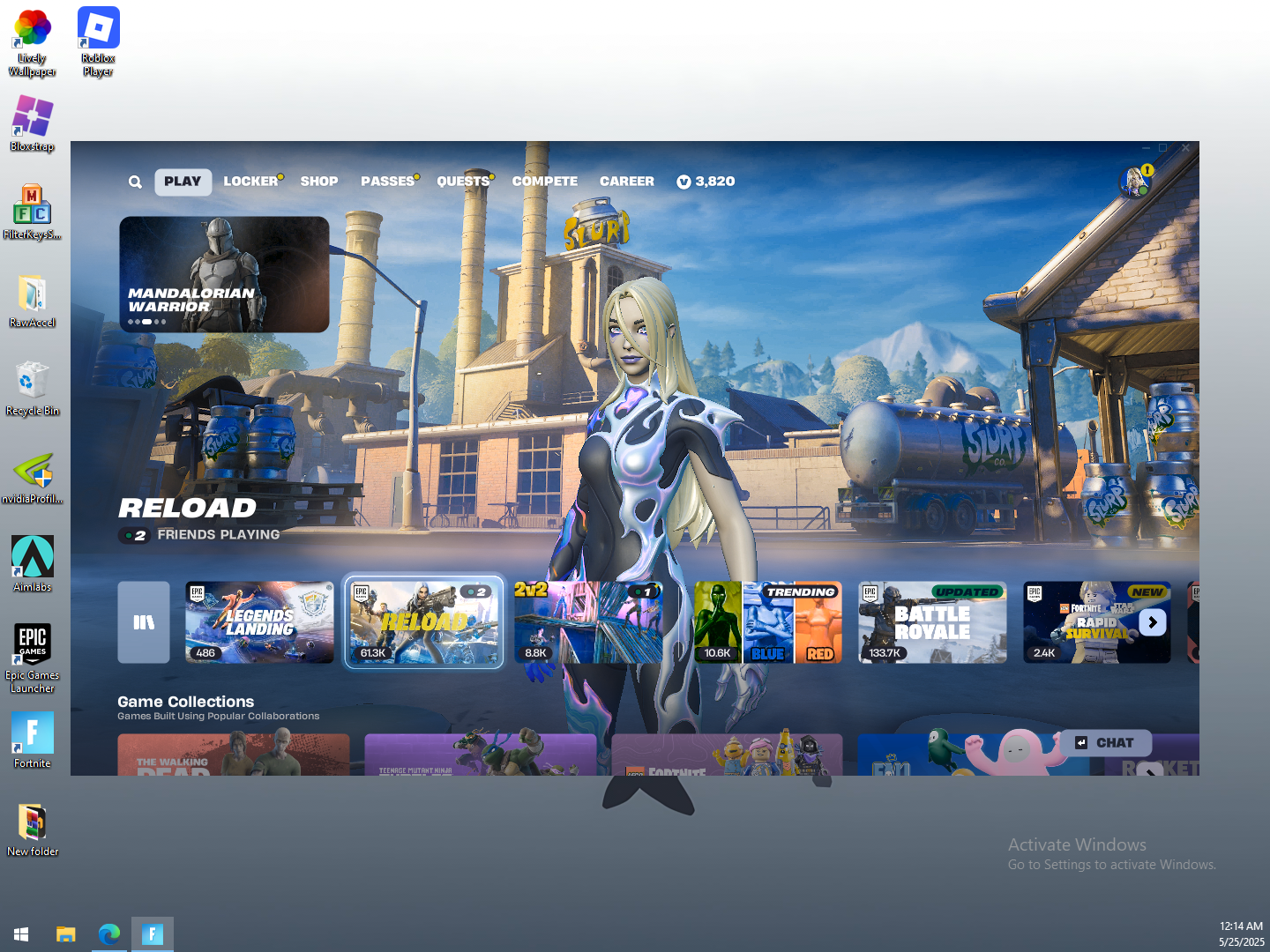The width and height of the screenshot is (1270, 952).
Task: Select the Legends Landing game tile
Action: [x=259, y=622]
